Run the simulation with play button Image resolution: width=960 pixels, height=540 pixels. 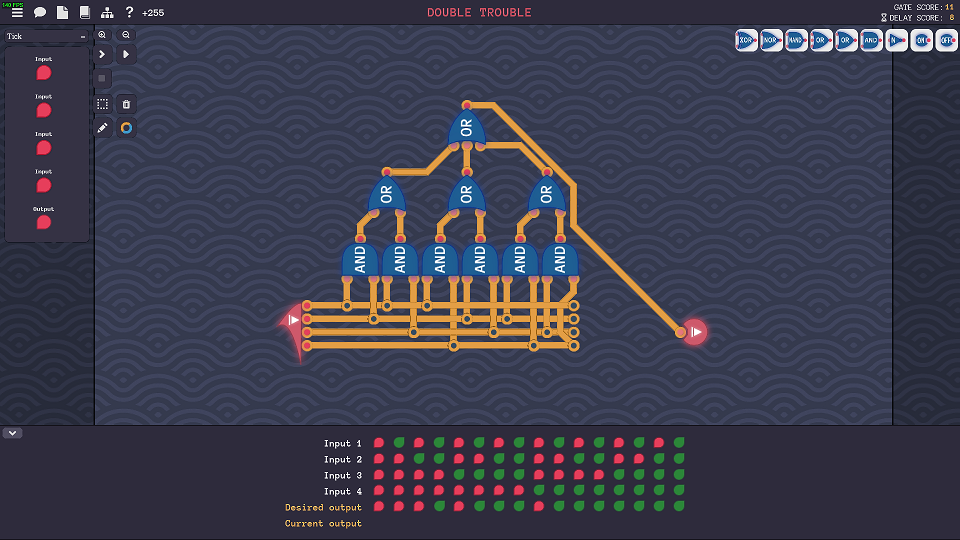tap(126, 54)
